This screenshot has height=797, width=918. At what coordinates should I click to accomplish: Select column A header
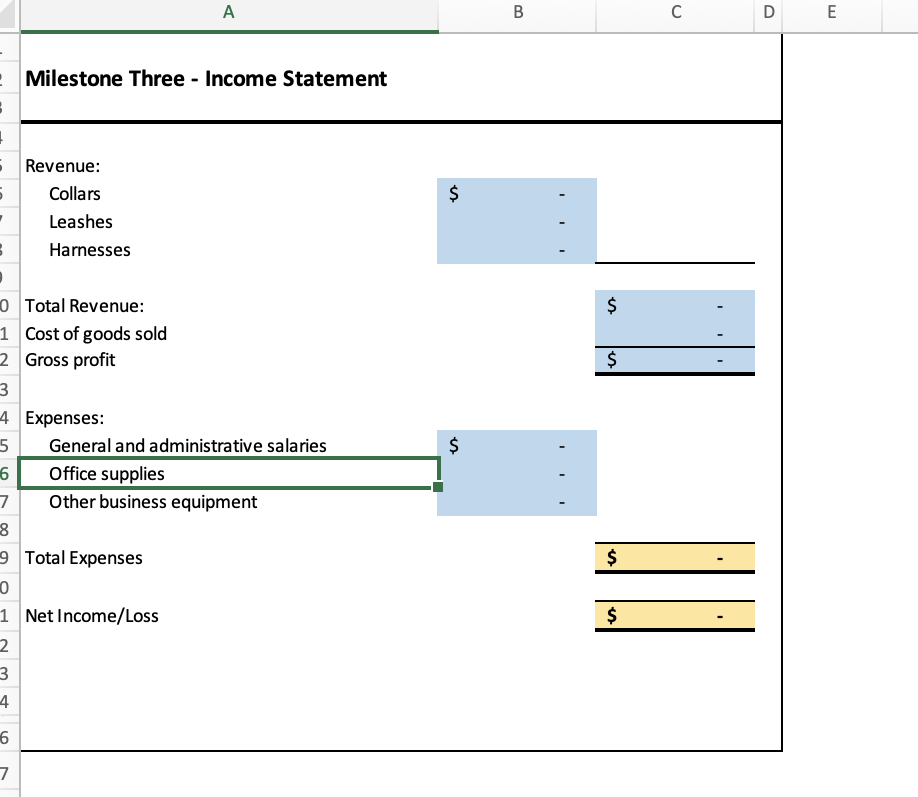(x=228, y=14)
